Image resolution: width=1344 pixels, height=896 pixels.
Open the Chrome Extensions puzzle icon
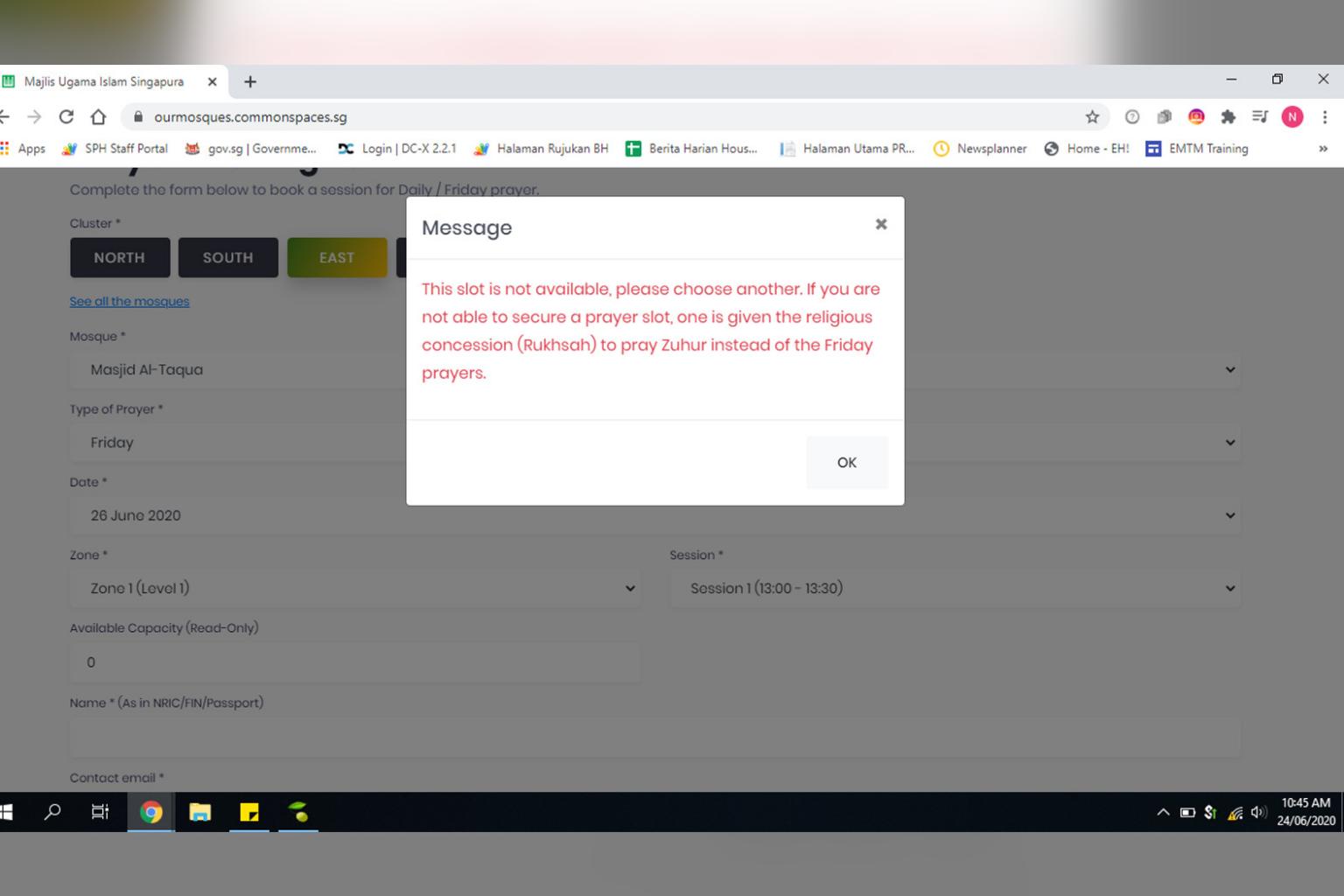click(x=1228, y=116)
